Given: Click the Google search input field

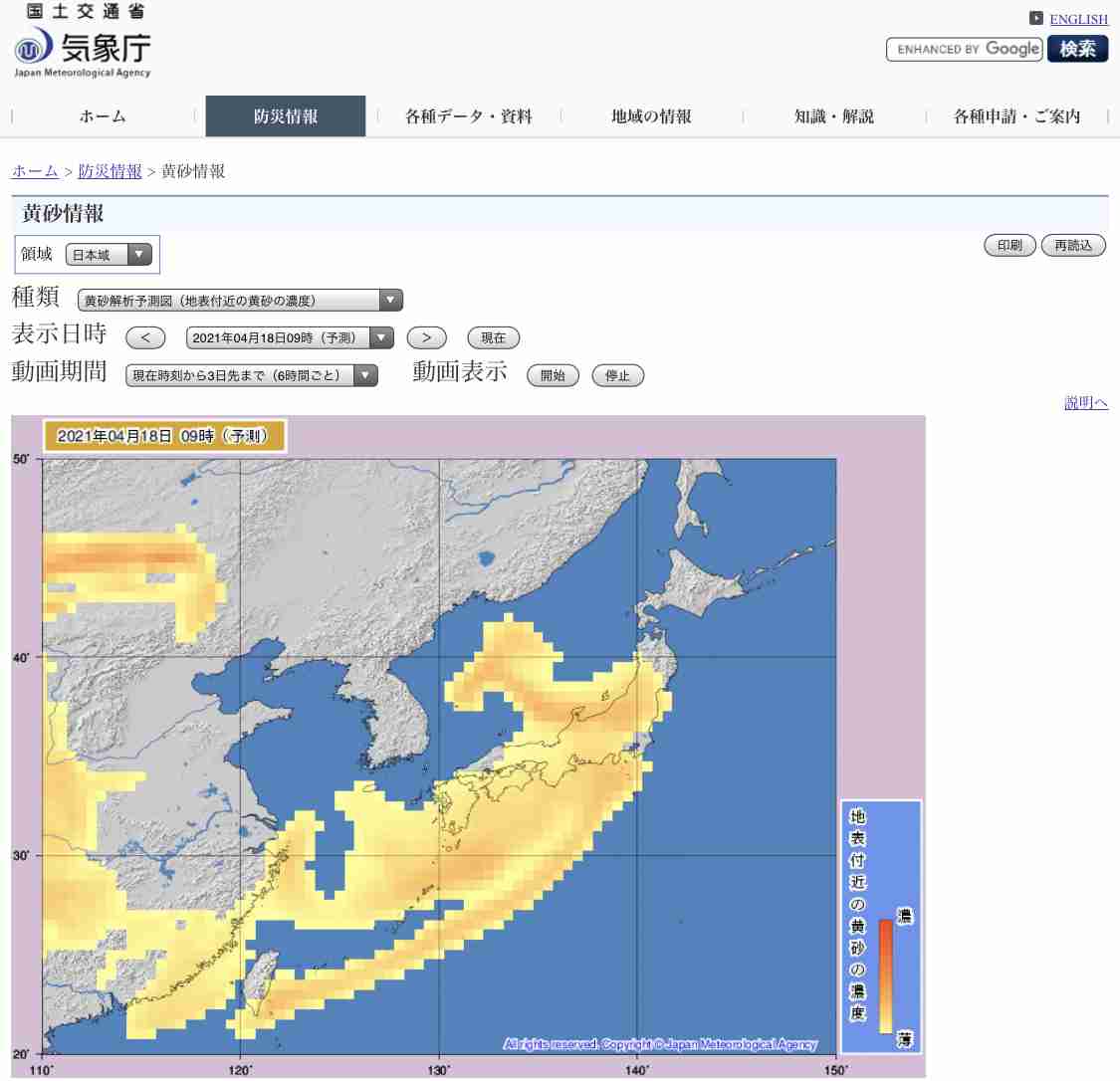Looking at the screenshot, I should tap(964, 49).
